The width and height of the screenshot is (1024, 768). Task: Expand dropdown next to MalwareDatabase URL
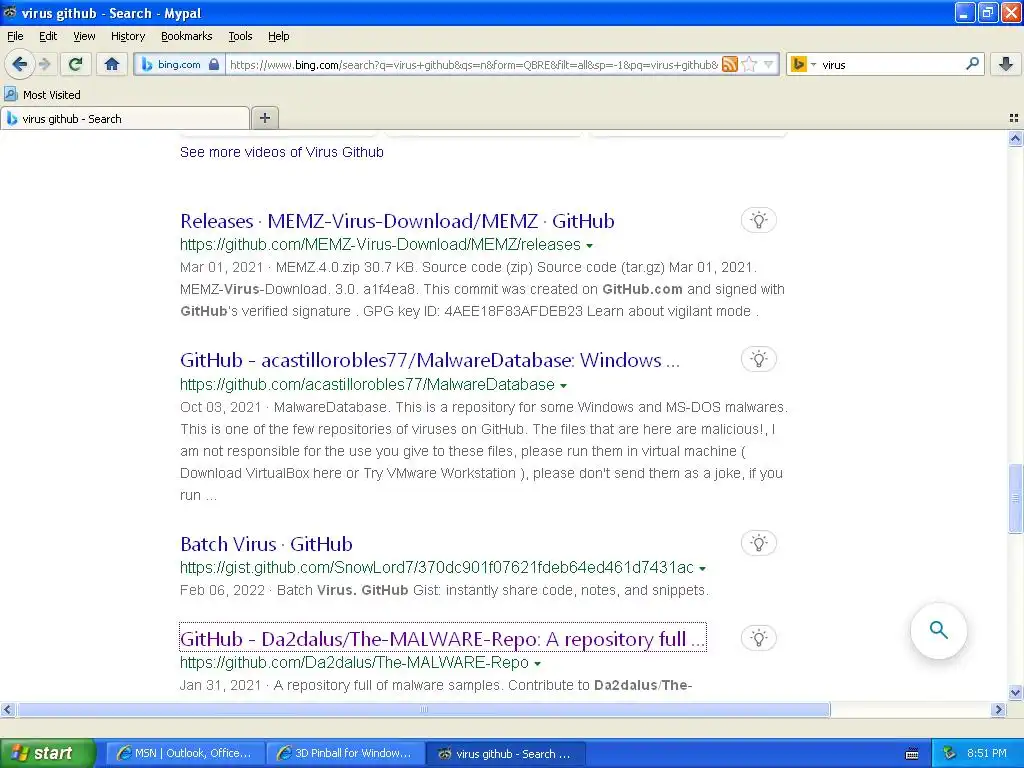point(564,385)
